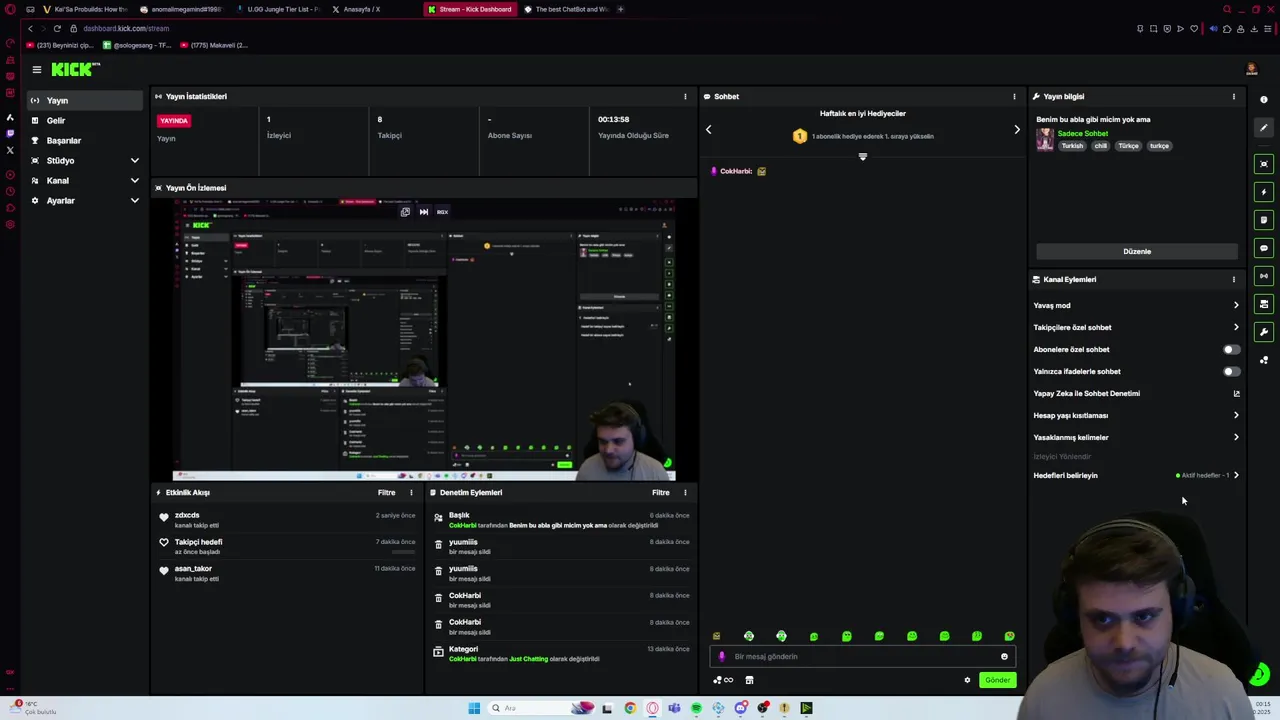Open Denetim Eylemleri panel three-dot menu
This screenshot has width=1280, height=720.
[x=685, y=493]
